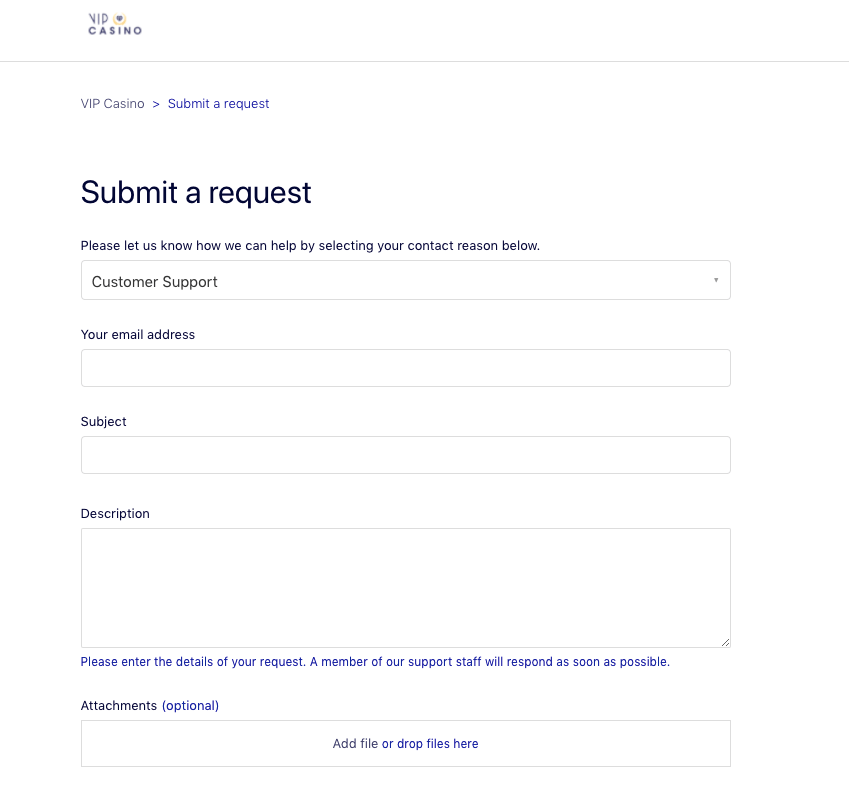
Task: Click the Description field label
Action: tap(115, 514)
